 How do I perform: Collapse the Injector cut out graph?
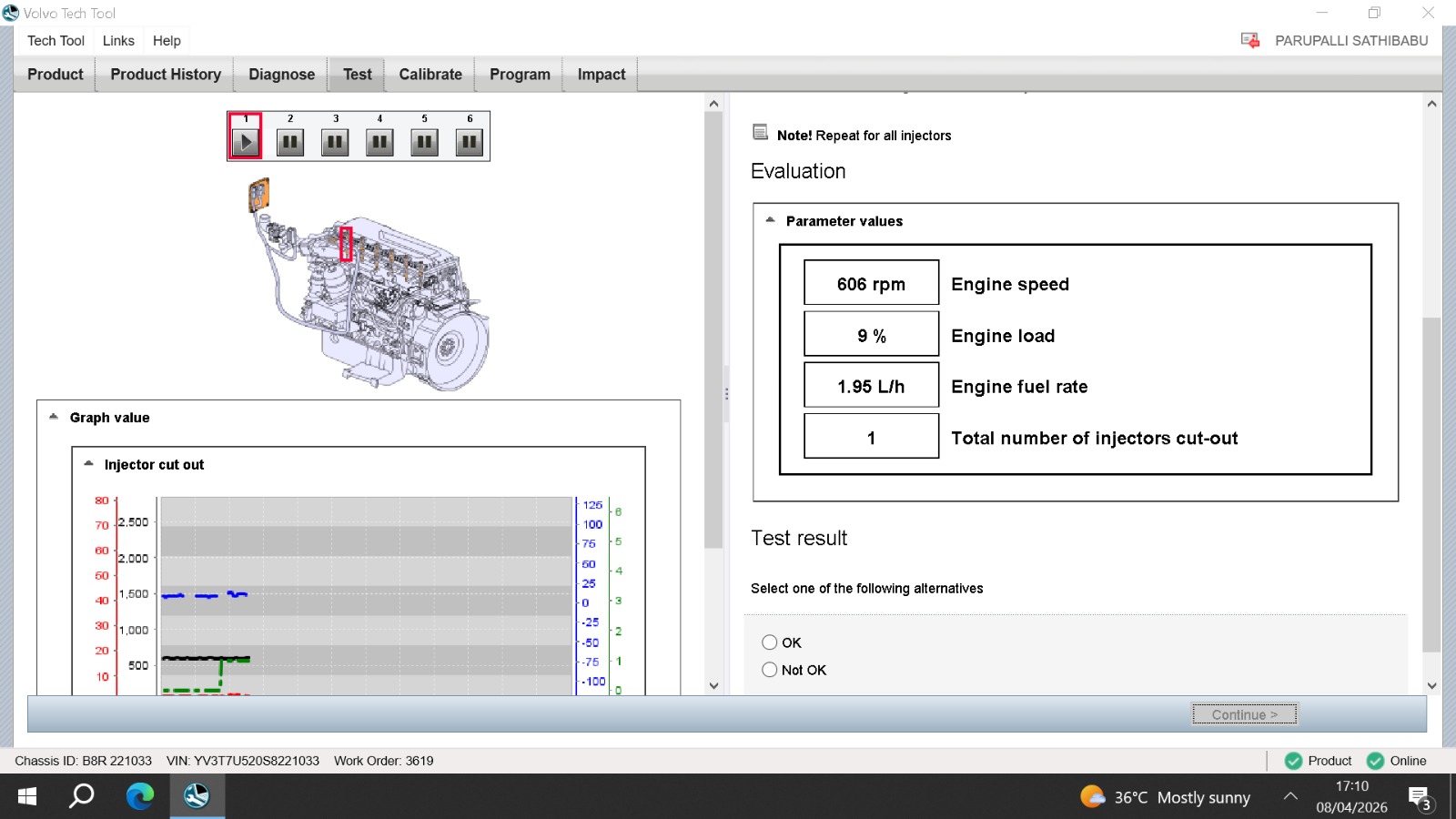coord(88,463)
